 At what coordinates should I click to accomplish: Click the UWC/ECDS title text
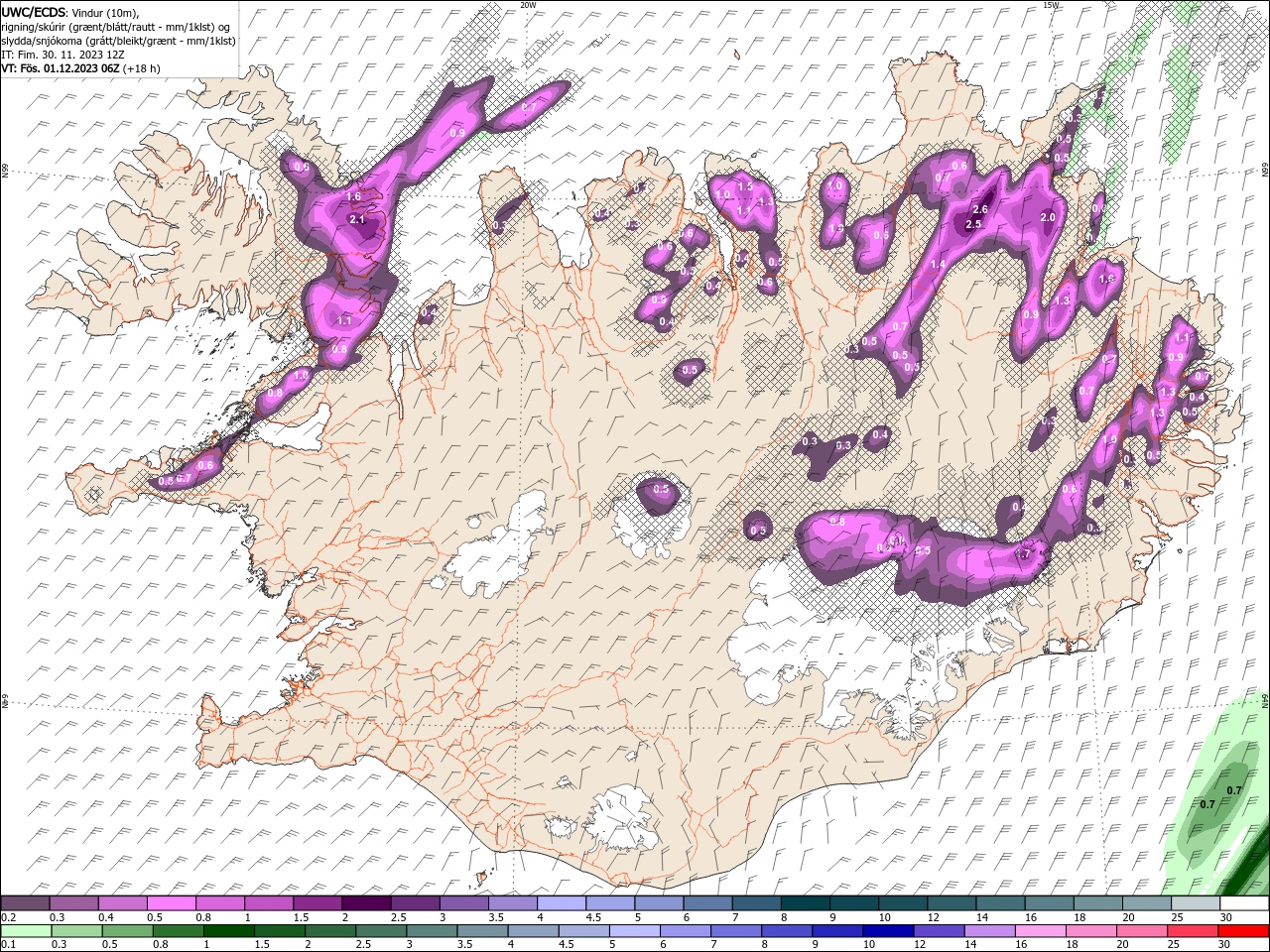click(x=35, y=12)
